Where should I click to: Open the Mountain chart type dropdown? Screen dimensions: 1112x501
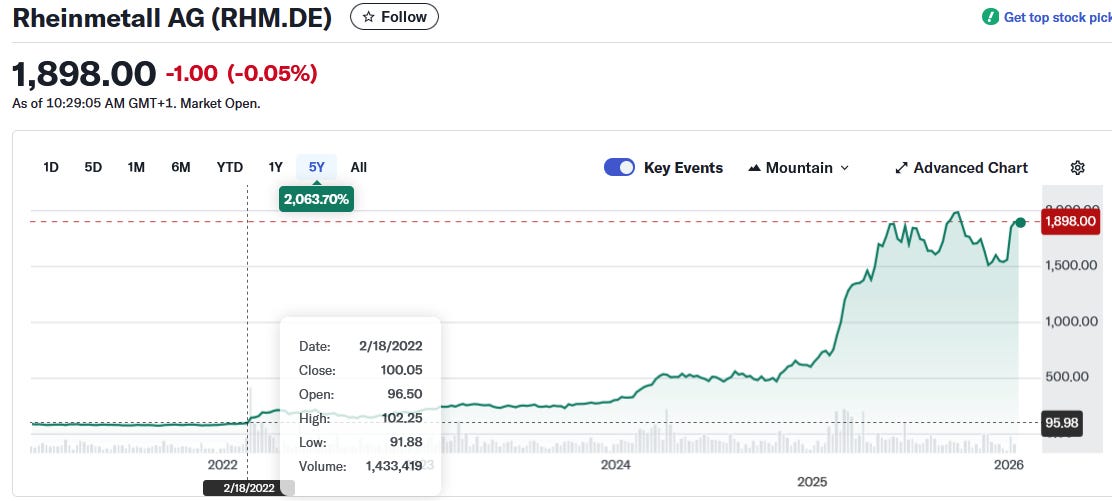click(799, 168)
